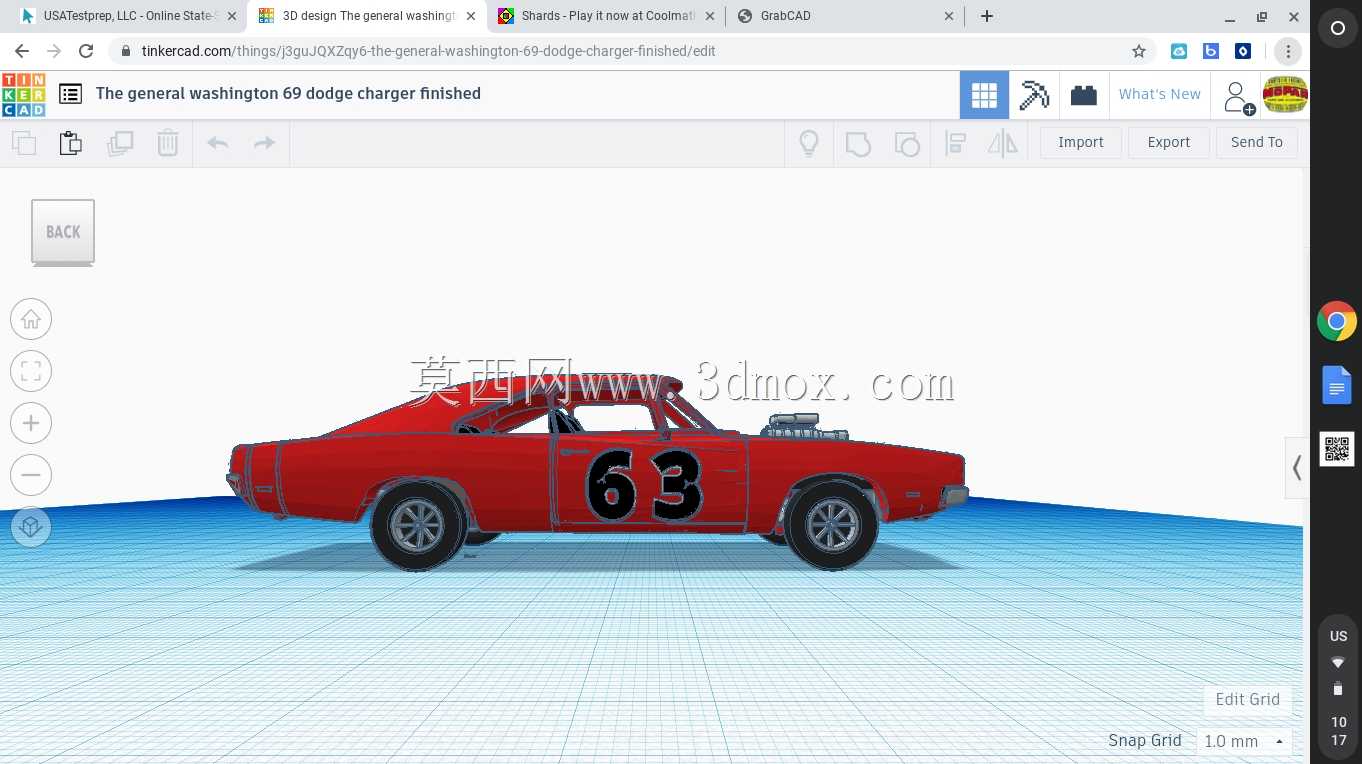This screenshot has width=1362, height=764.
Task: Click the cloud extension icon
Action: click(1179, 51)
